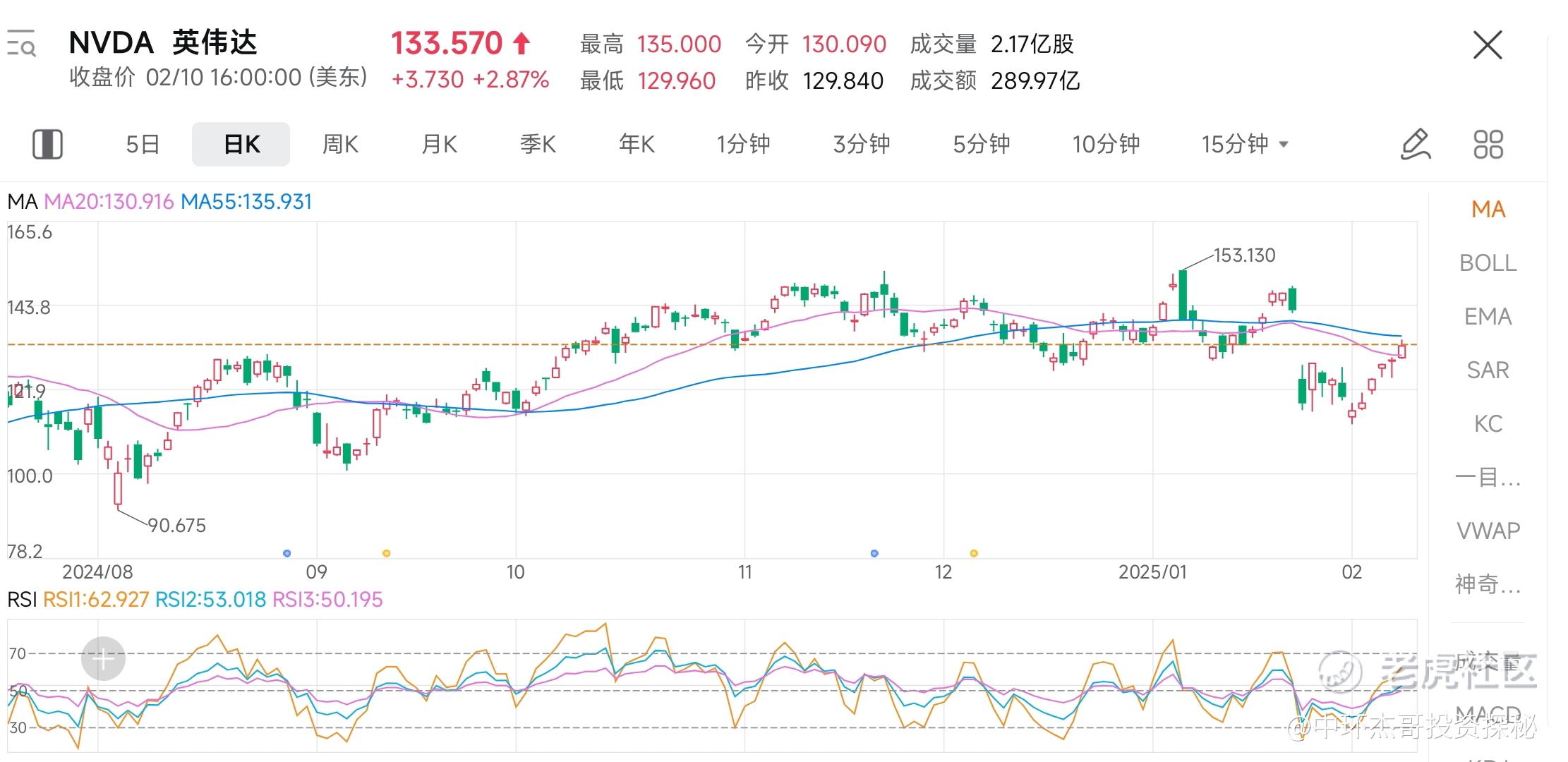Click the MA20 legend value
Screen dimensions: 1568x762
(109, 202)
